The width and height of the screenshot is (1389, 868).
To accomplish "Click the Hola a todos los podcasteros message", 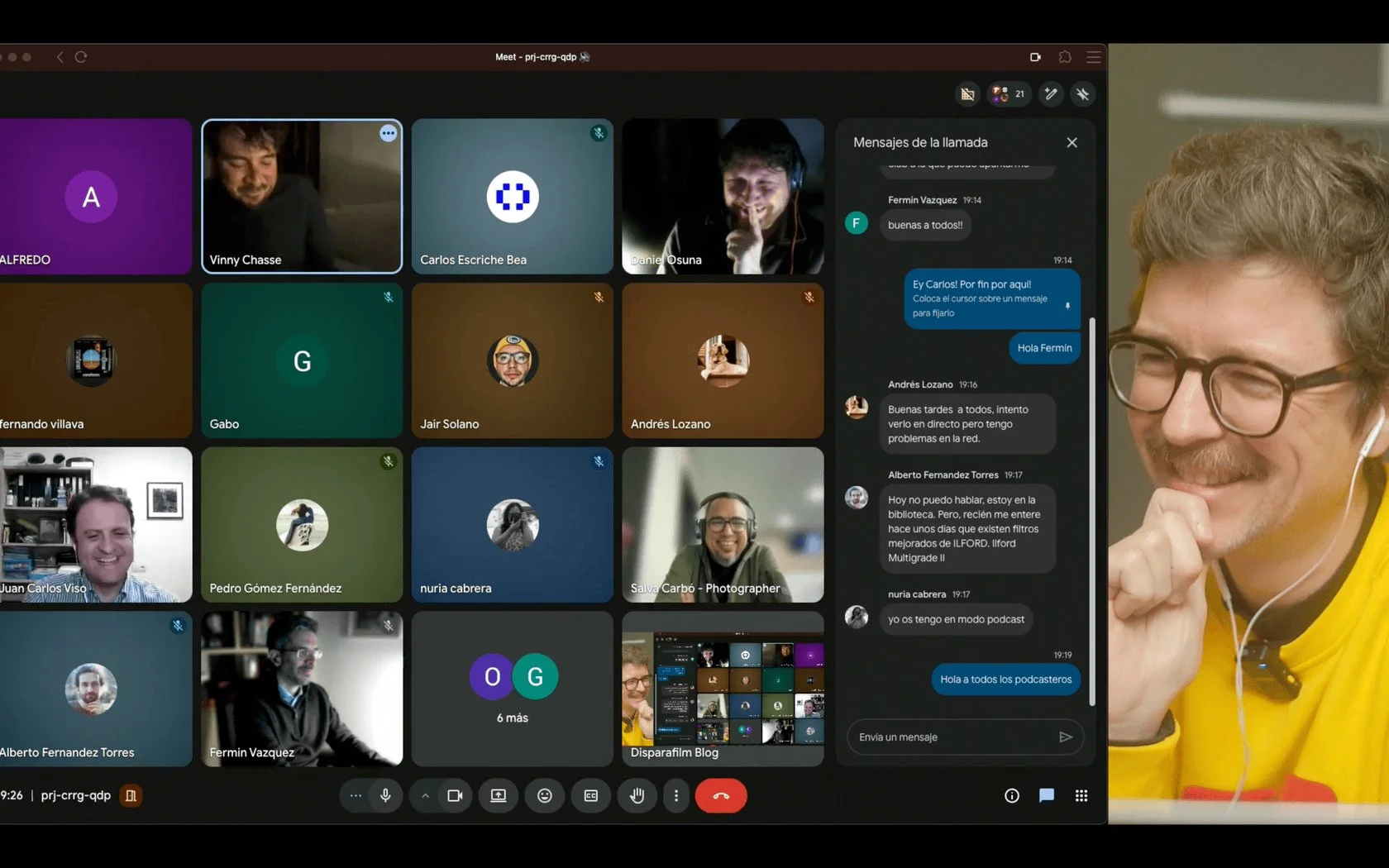I will (x=1005, y=680).
